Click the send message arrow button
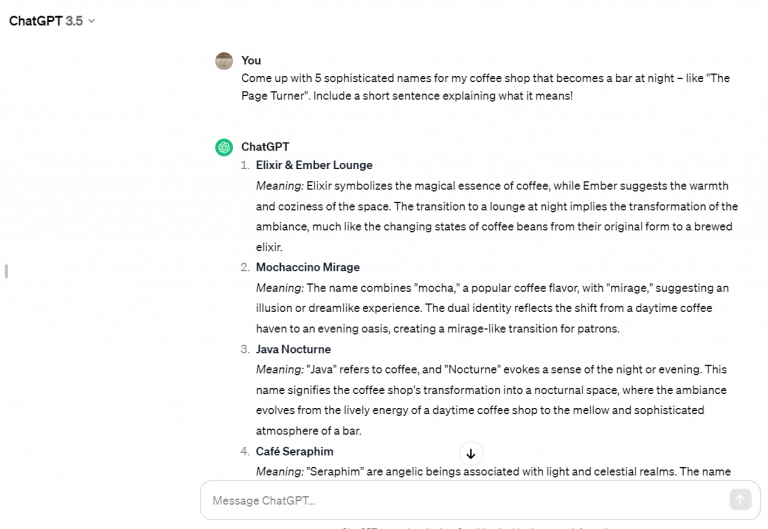The height and width of the screenshot is (529, 768). (740, 500)
